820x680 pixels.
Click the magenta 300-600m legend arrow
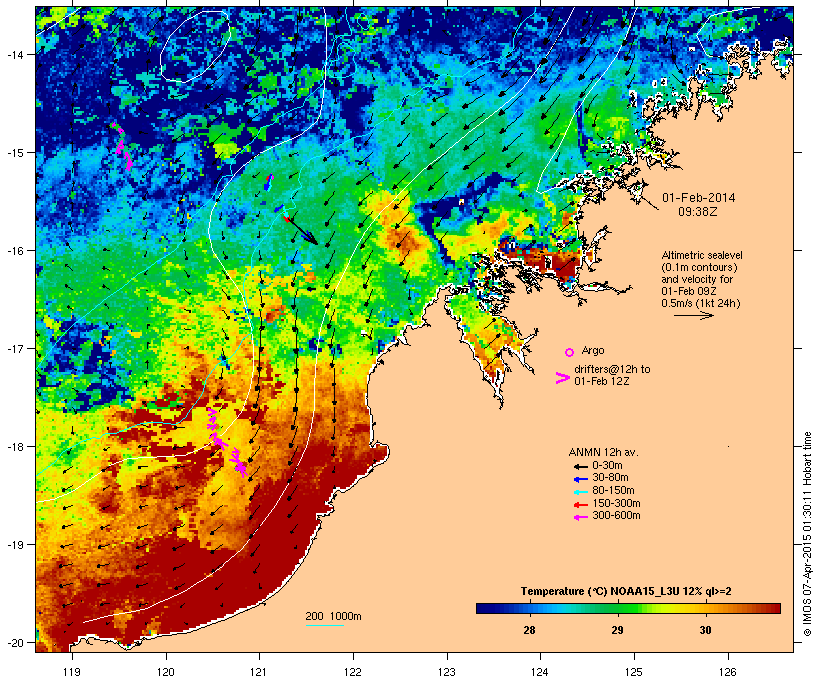pyautogui.click(x=580, y=517)
